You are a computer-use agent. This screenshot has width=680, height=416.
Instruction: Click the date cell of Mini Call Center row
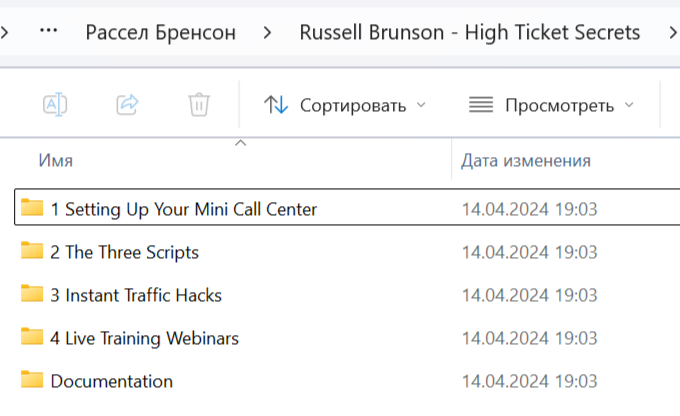tap(530, 209)
